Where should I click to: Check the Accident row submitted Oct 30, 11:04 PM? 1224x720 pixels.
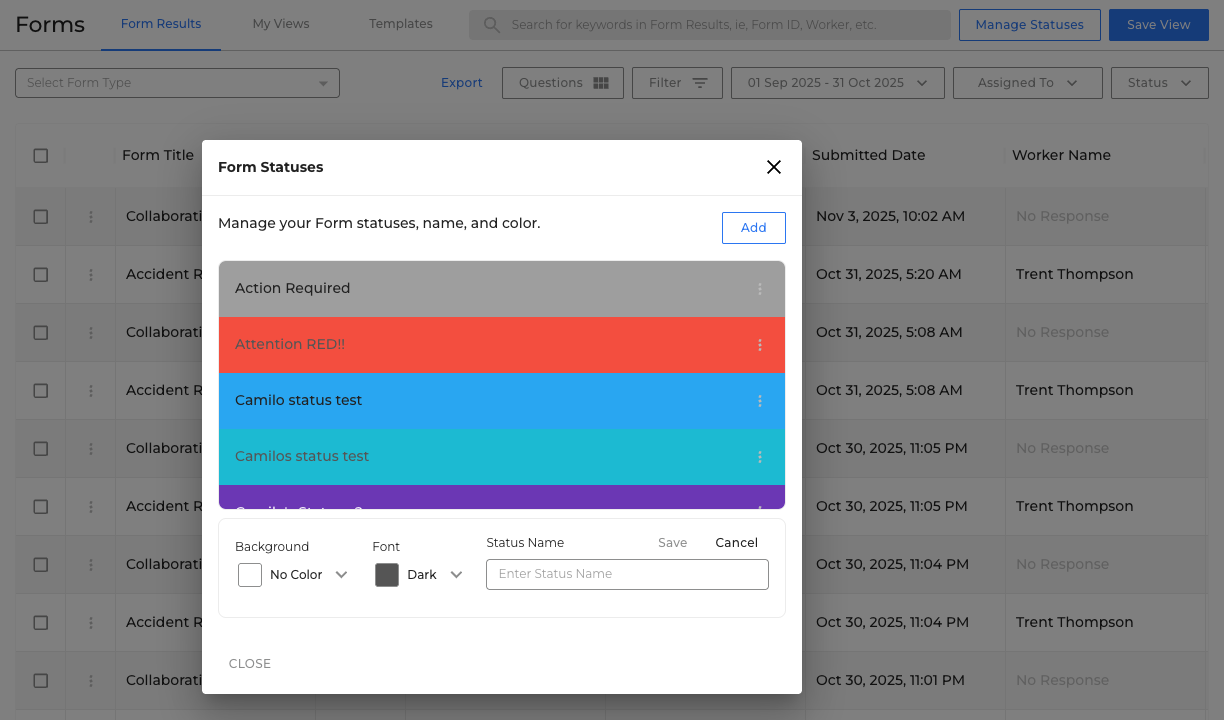pos(41,622)
